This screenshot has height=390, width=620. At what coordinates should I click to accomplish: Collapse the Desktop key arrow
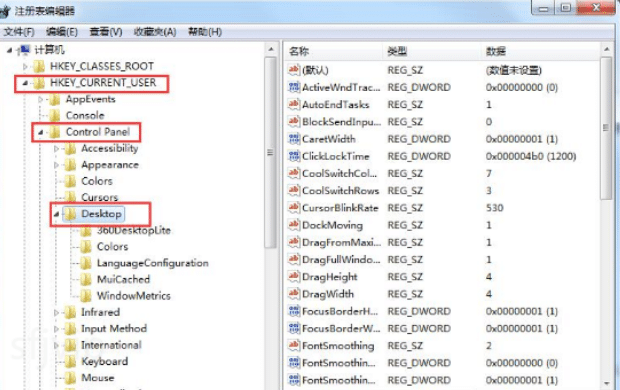pos(56,214)
